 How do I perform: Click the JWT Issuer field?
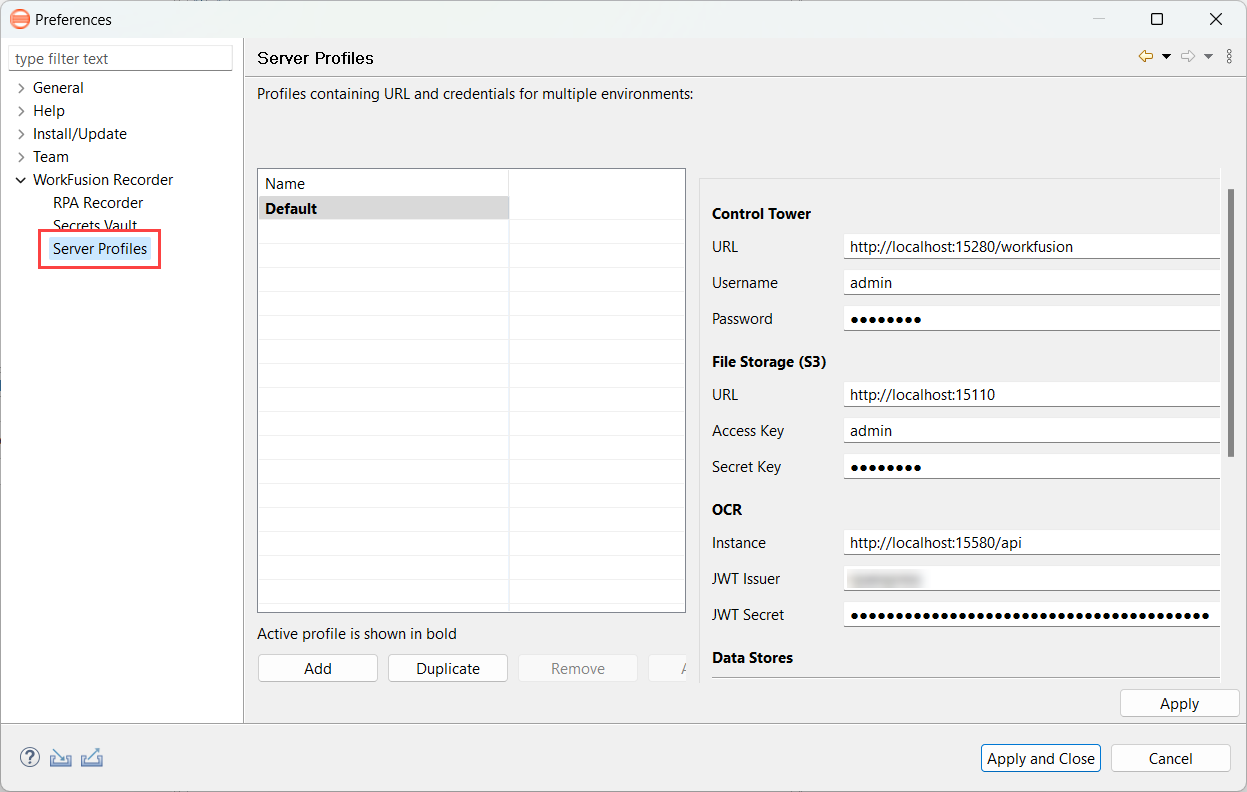point(1031,579)
